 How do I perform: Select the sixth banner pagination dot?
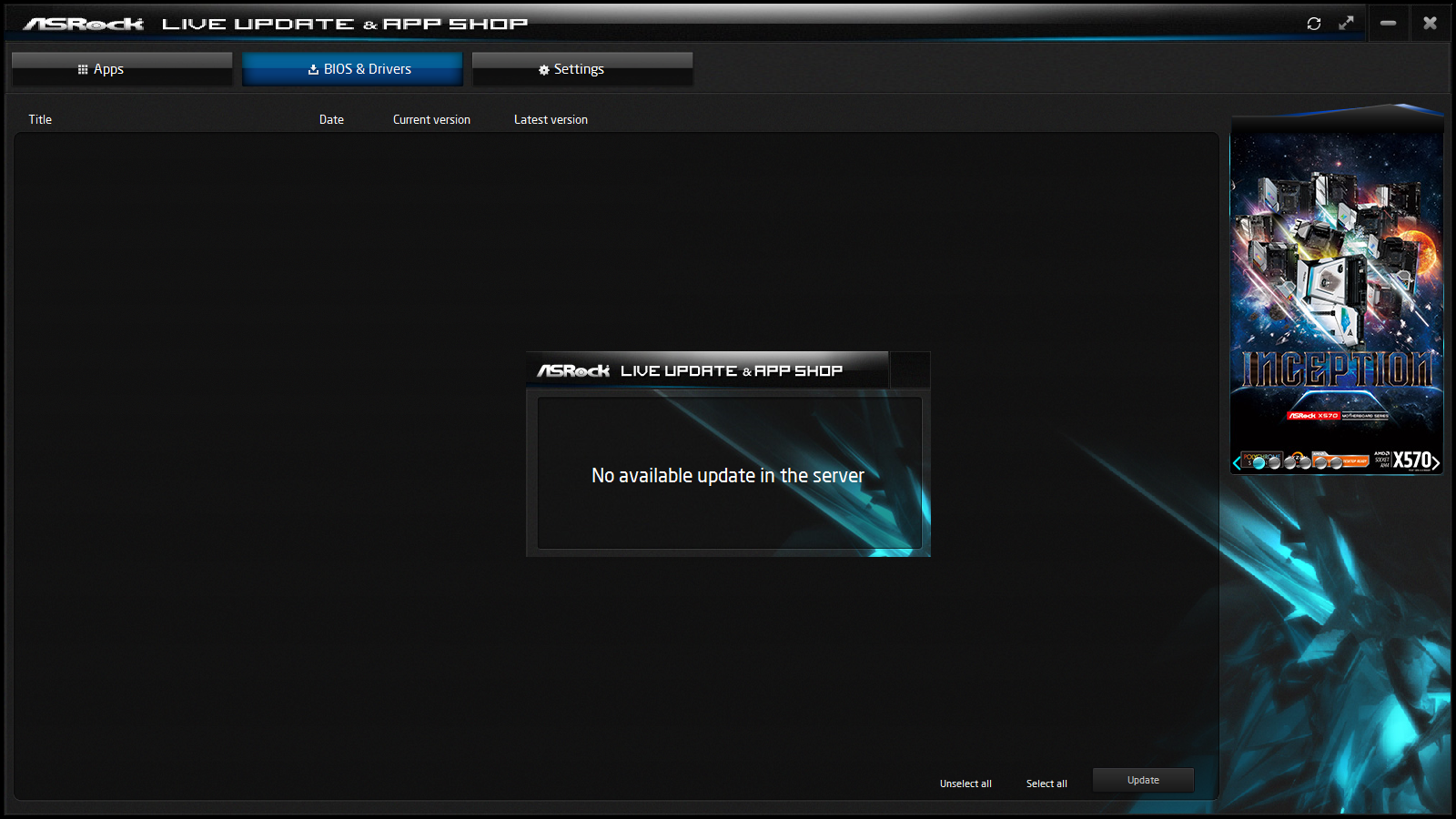[1336, 463]
